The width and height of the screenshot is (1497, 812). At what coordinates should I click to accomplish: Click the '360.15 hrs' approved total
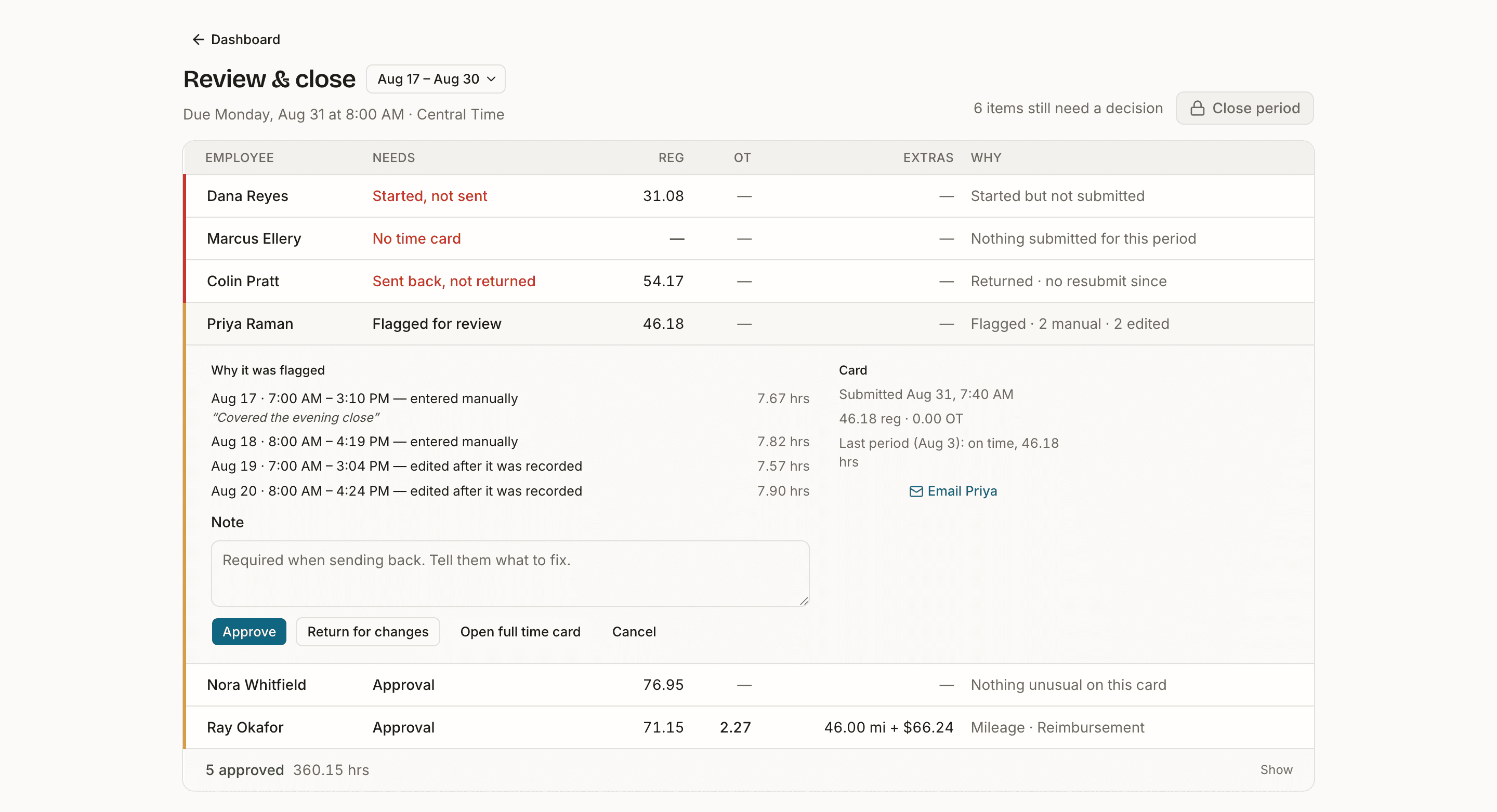point(331,770)
